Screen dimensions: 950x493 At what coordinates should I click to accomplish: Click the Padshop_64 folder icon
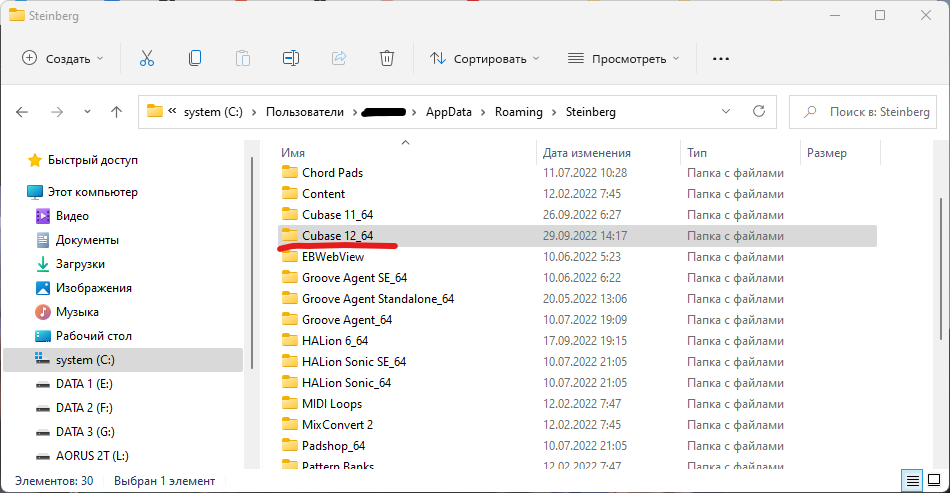[x=290, y=446]
